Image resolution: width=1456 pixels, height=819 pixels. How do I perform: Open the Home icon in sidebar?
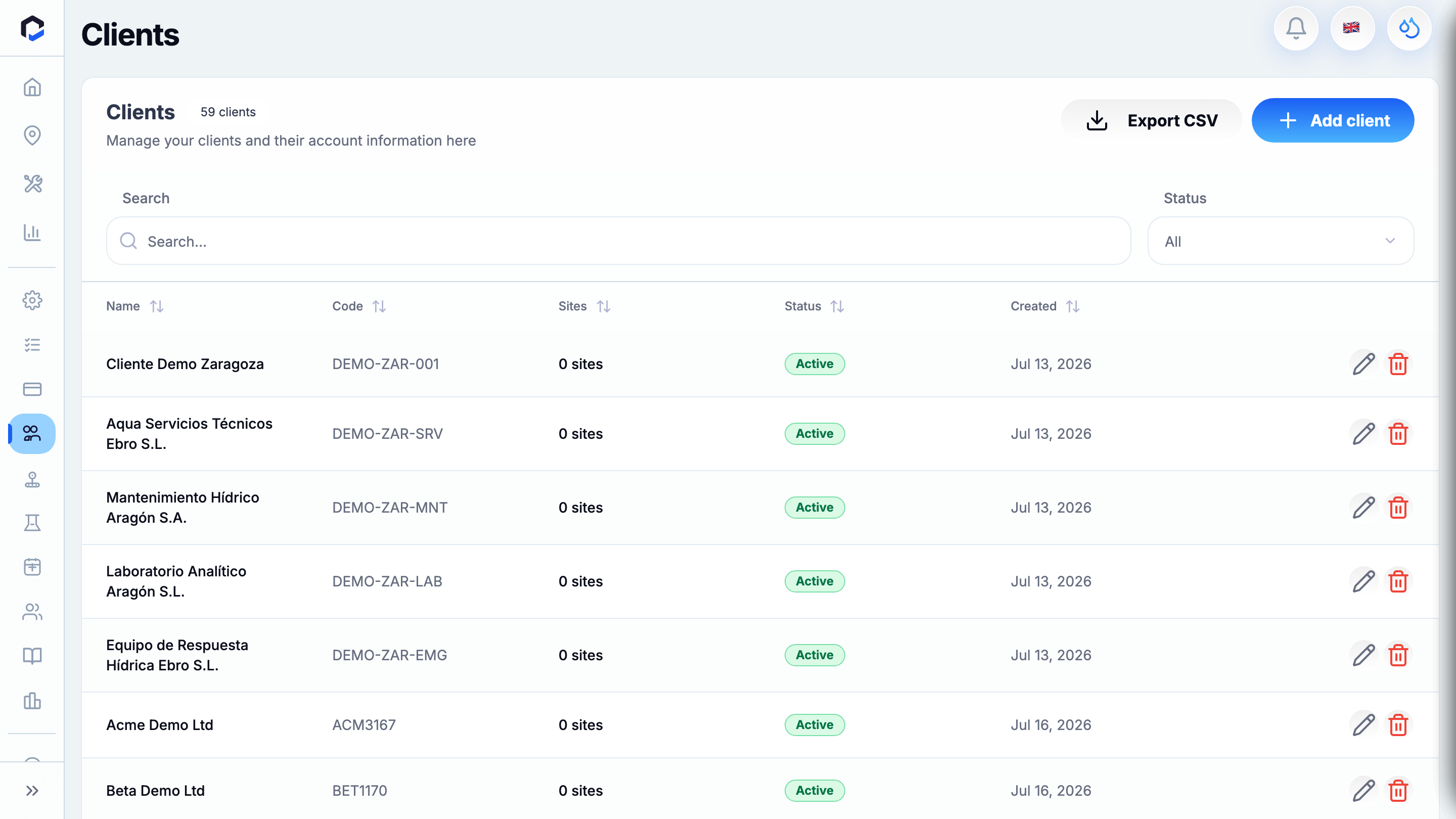(32, 87)
